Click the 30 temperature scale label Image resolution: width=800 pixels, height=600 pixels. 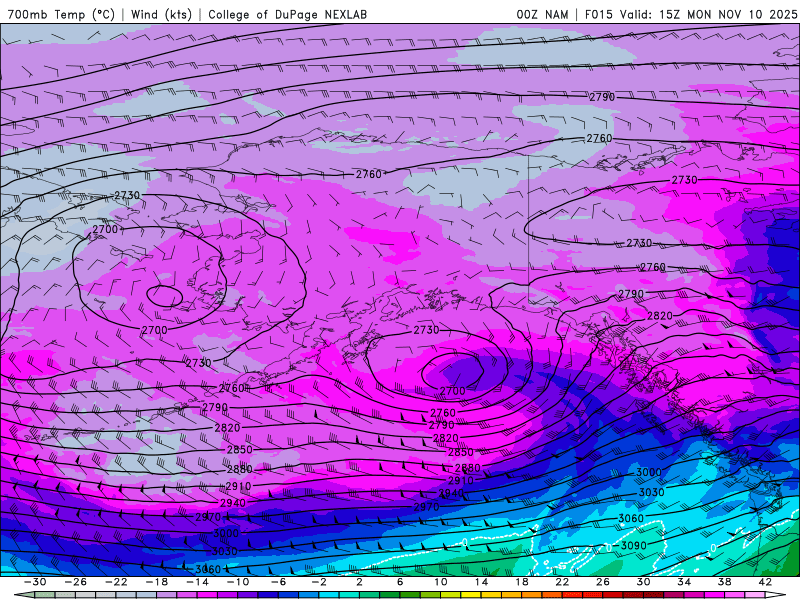tap(643, 582)
